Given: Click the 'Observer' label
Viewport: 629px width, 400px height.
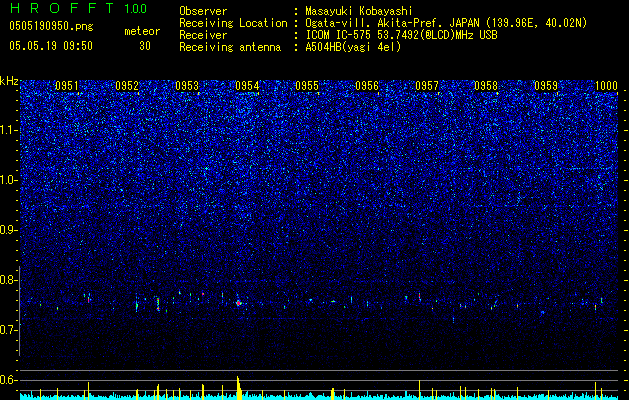Looking at the screenshot, I should 203,11.
